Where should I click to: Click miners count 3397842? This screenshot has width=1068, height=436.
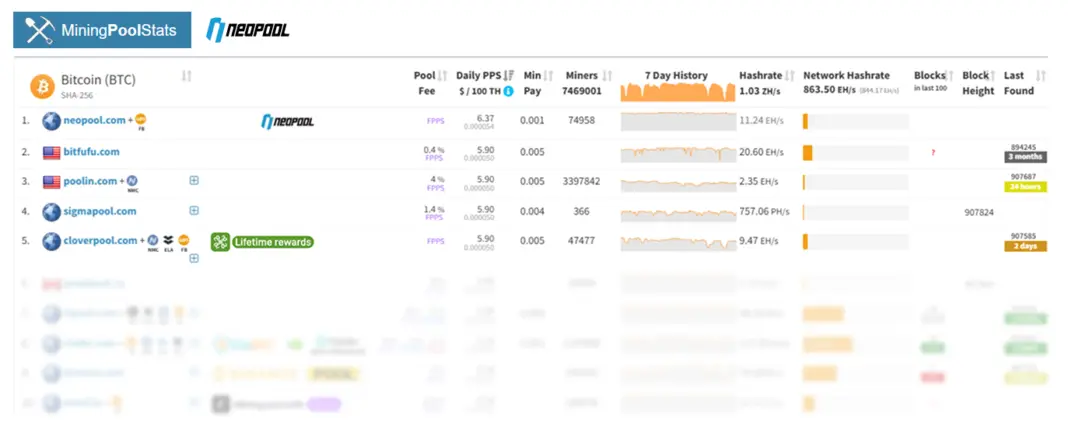pos(582,182)
